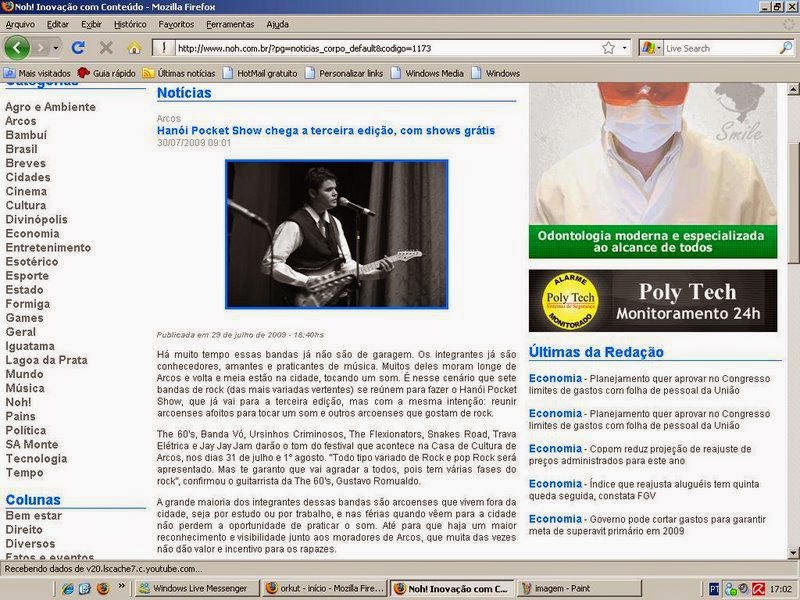
Task: Launch Internet Explorer from quick launch
Action: [67, 589]
